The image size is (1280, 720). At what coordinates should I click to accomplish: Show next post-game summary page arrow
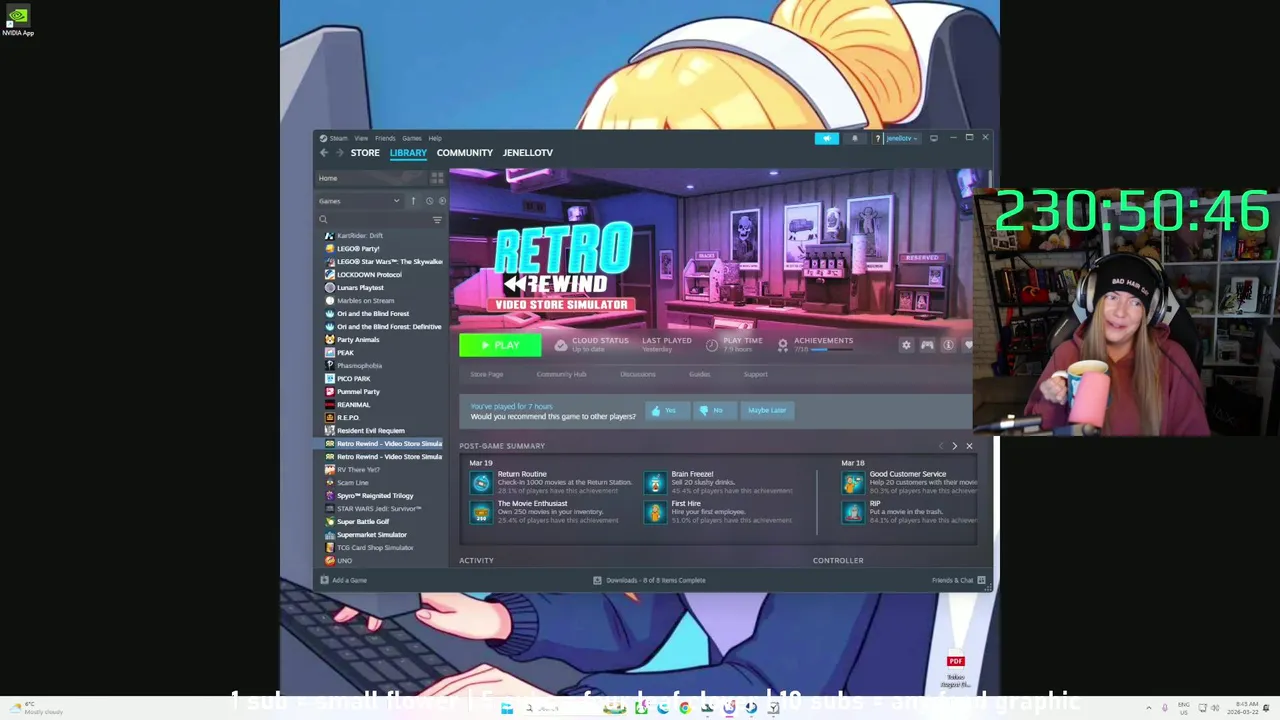[954, 446]
